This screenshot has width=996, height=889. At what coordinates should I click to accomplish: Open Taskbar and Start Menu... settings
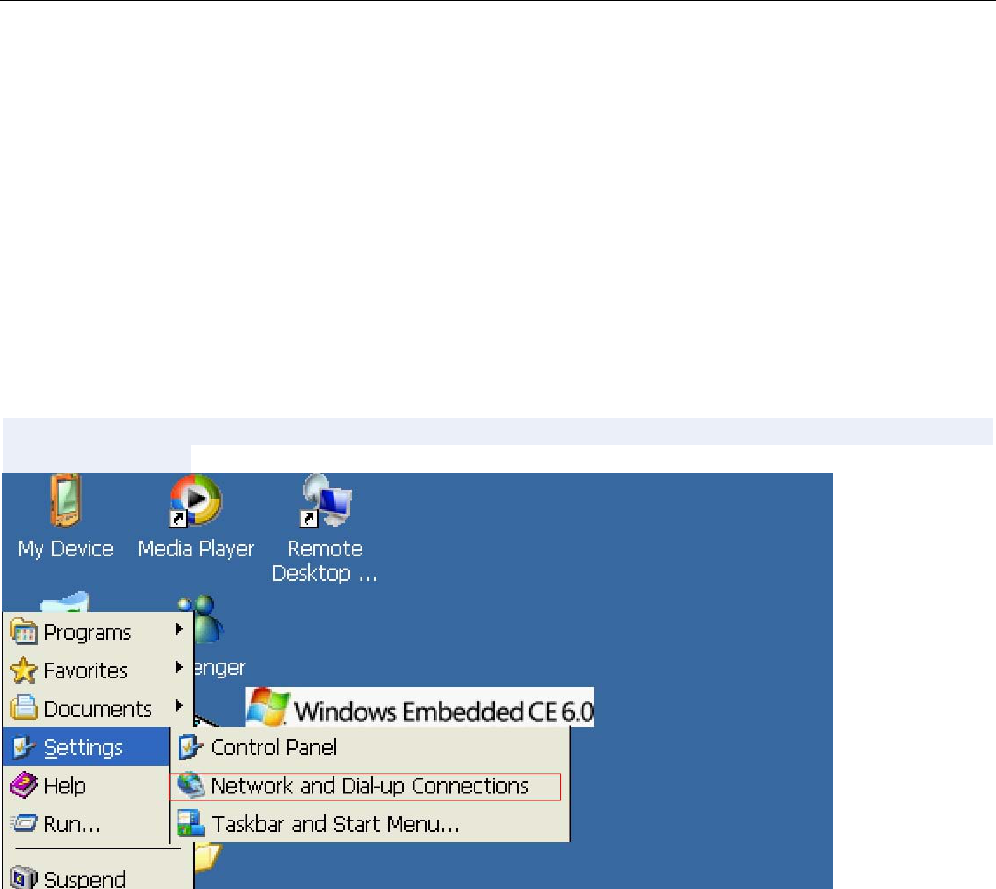coord(370,824)
